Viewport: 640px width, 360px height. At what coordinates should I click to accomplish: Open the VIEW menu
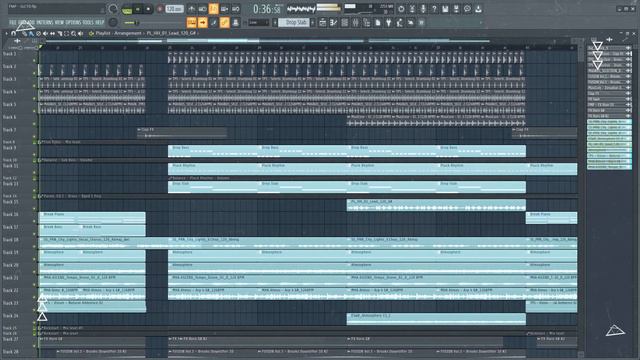pyautogui.click(x=60, y=22)
